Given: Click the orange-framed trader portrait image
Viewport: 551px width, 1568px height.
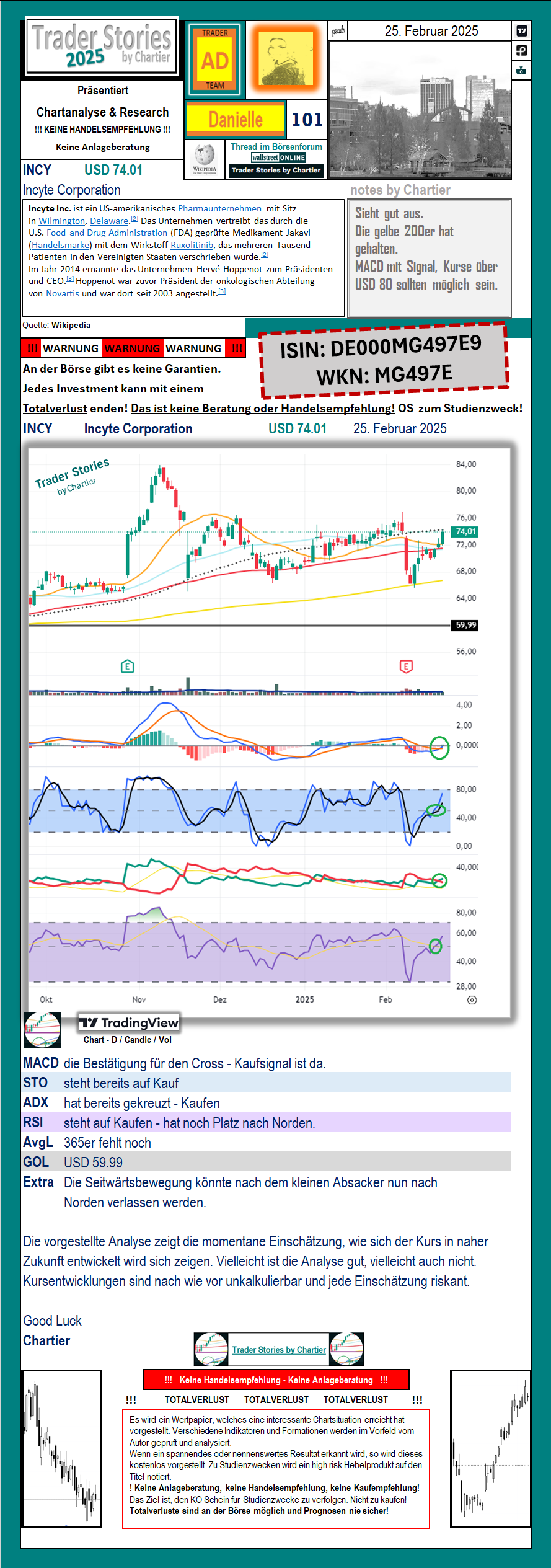Looking at the screenshot, I should click(286, 59).
